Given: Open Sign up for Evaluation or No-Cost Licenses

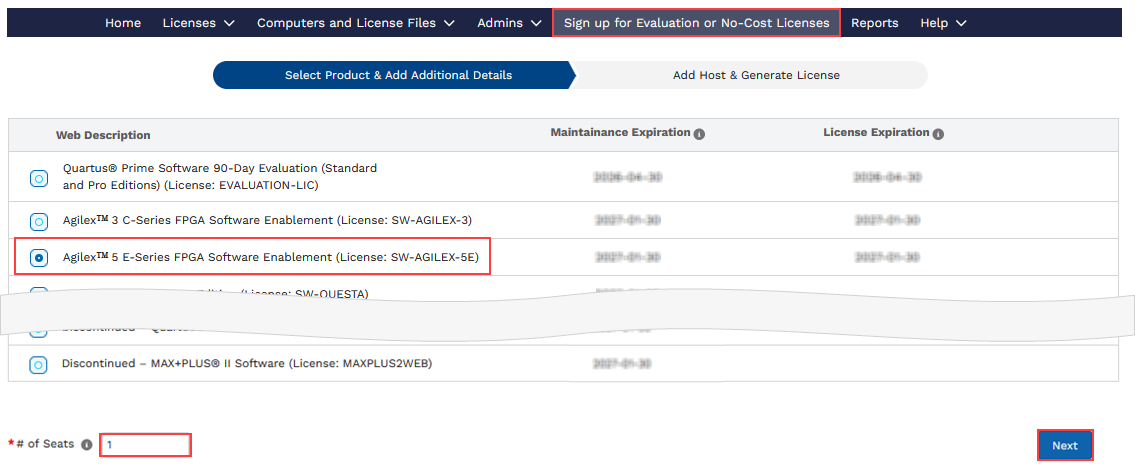Looking at the screenshot, I should click(696, 23).
